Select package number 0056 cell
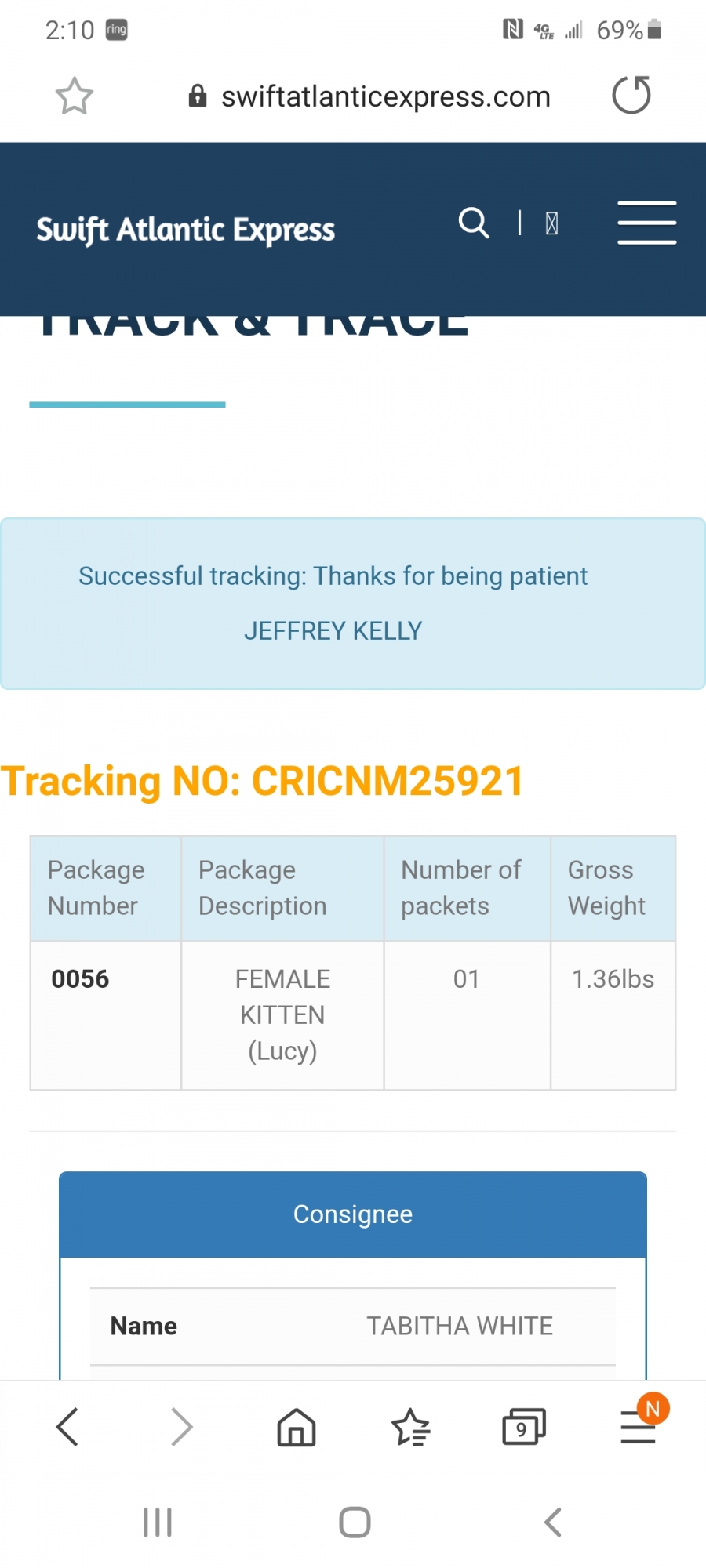Viewport: 706px width, 1568px height. tap(106, 1015)
